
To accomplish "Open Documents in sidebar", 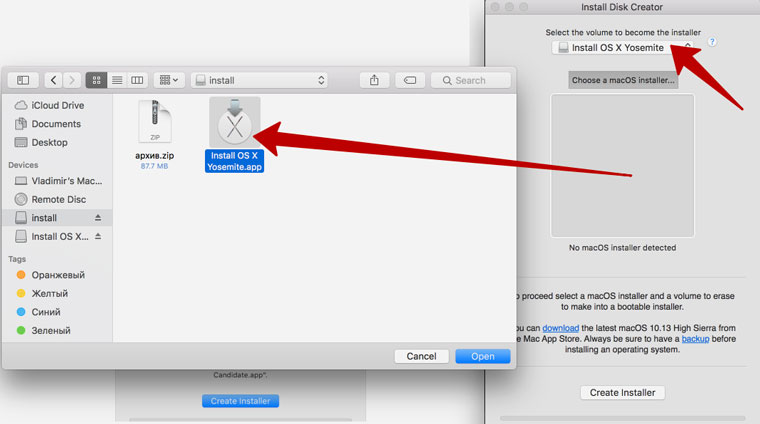I will [x=58, y=124].
